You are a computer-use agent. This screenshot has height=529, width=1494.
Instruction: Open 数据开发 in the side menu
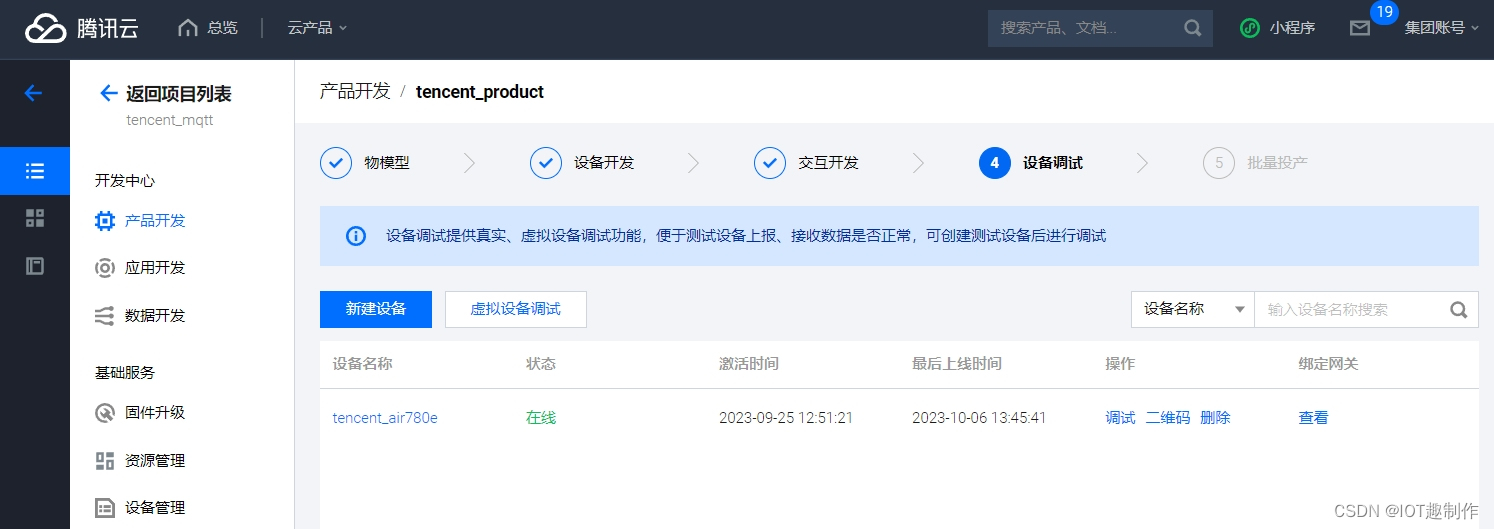[x=155, y=316]
